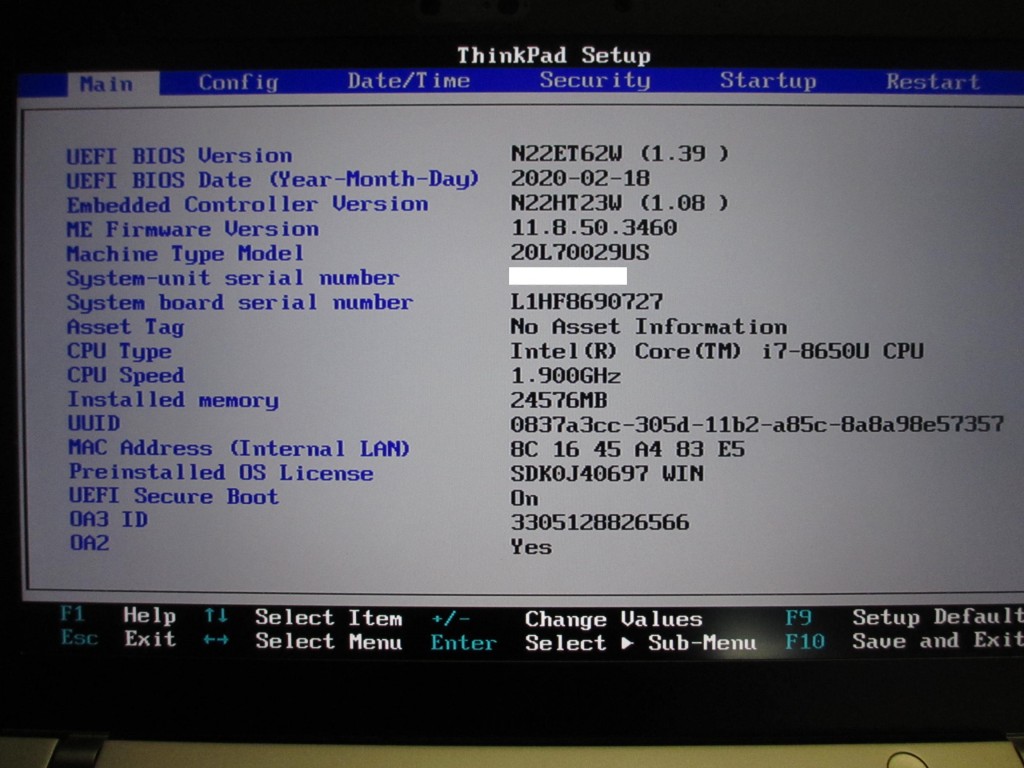
Task: Click BIOS date value 2020-02-18
Action: [580, 178]
